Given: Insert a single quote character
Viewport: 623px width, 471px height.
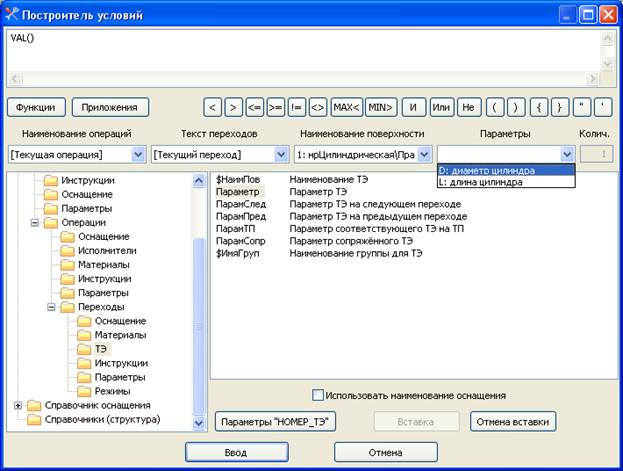Looking at the screenshot, I should (x=603, y=107).
